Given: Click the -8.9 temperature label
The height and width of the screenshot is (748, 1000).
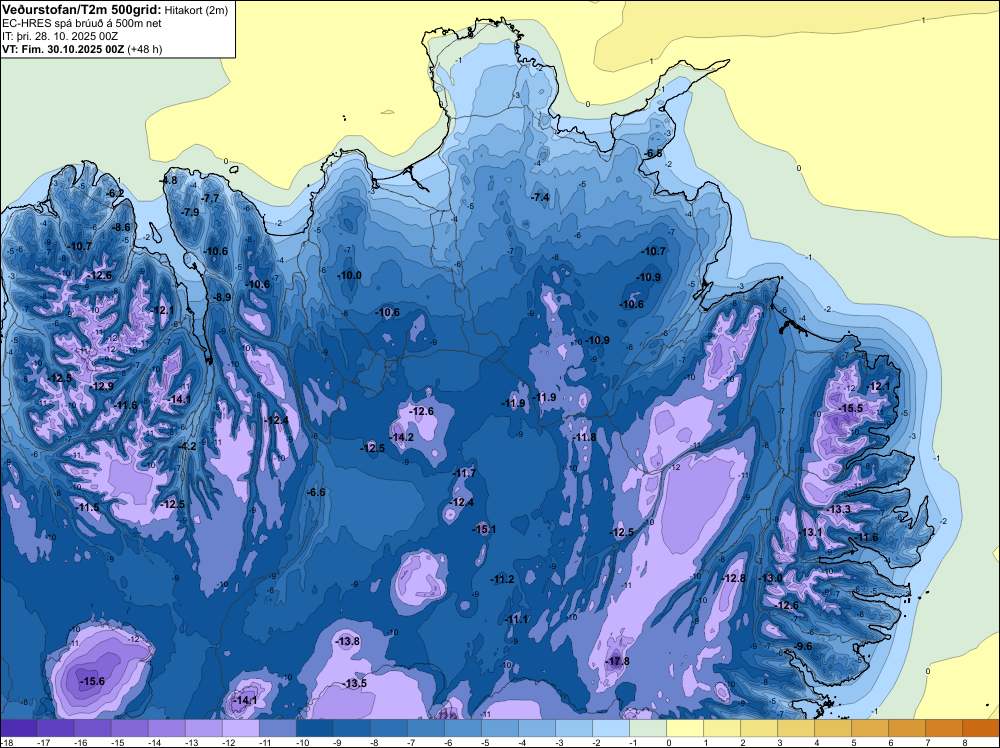Looking at the screenshot, I should 221,297.
